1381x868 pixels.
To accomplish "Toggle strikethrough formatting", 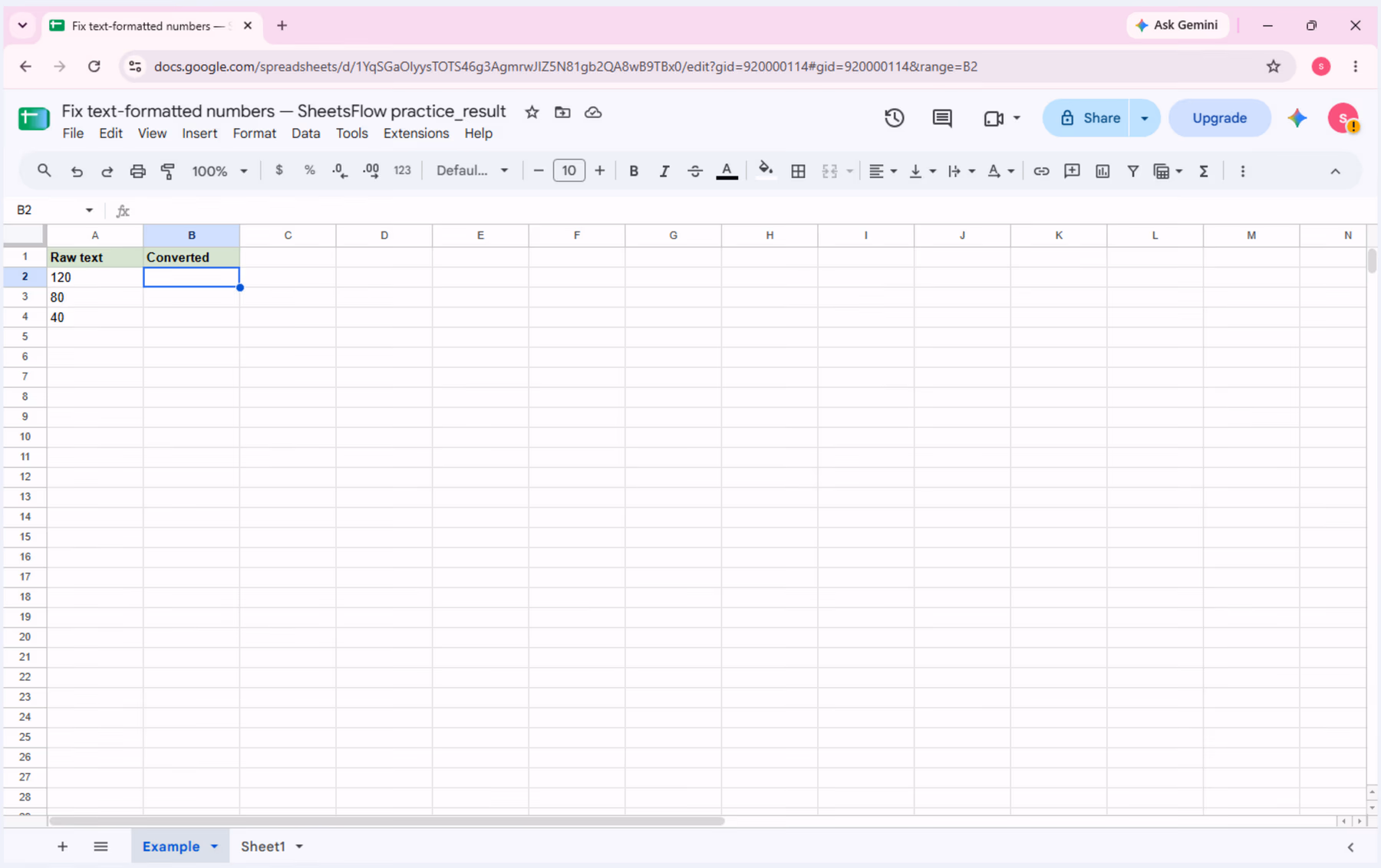I will click(695, 171).
